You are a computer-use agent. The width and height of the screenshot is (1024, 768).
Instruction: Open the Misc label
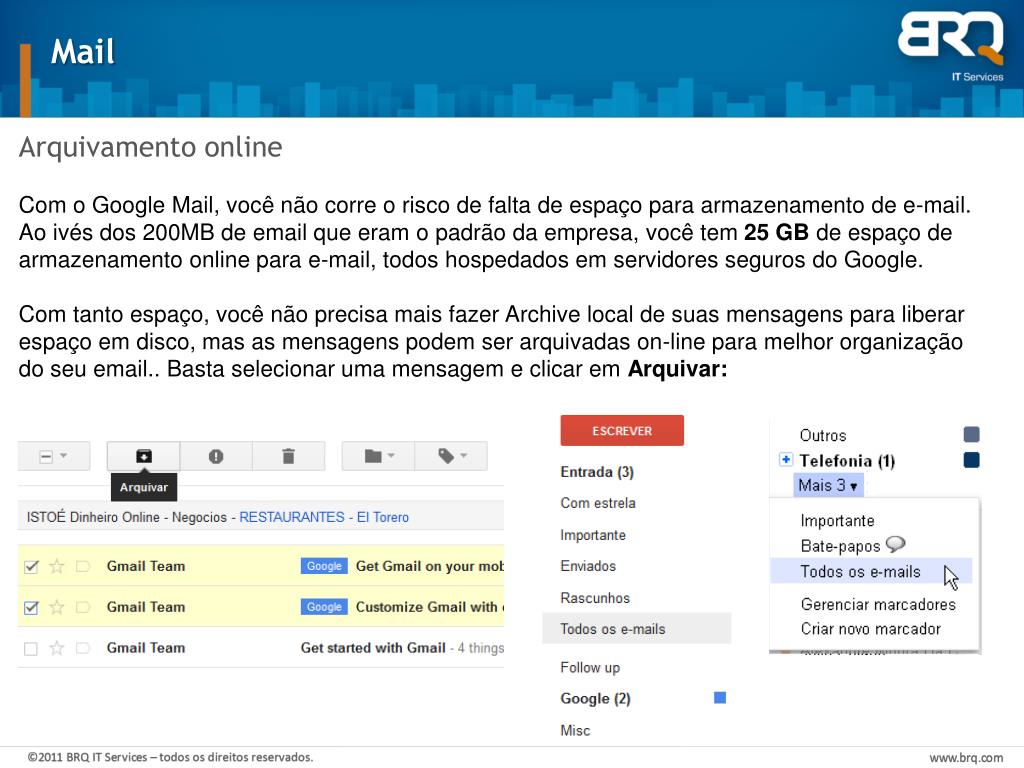point(575,730)
